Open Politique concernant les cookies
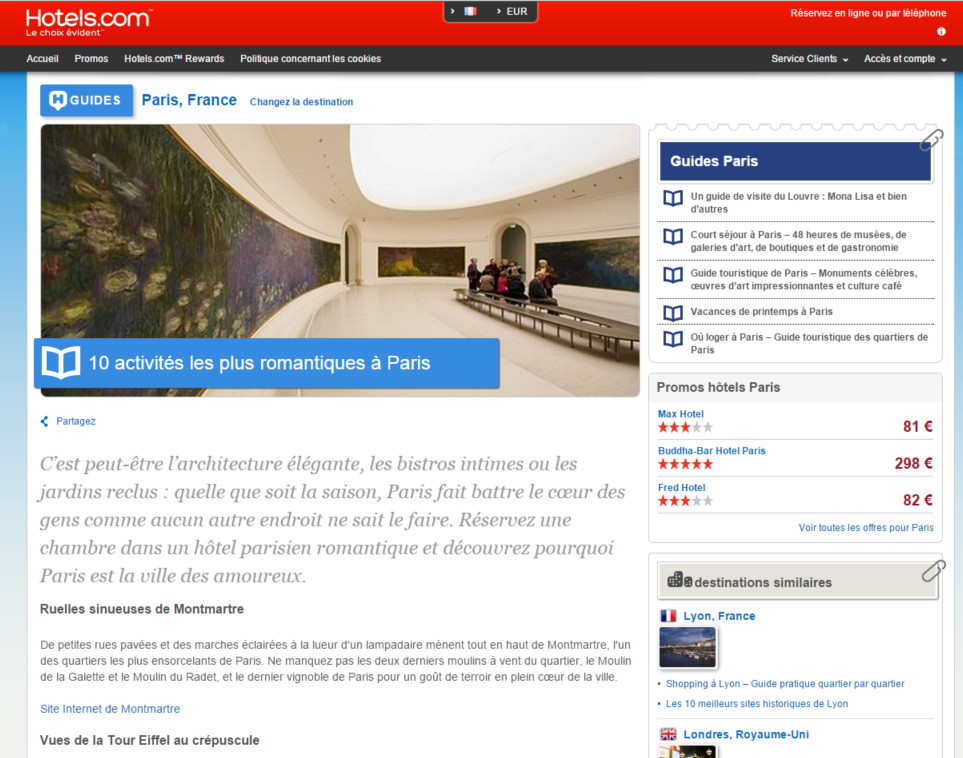The image size is (963, 758). [310, 59]
